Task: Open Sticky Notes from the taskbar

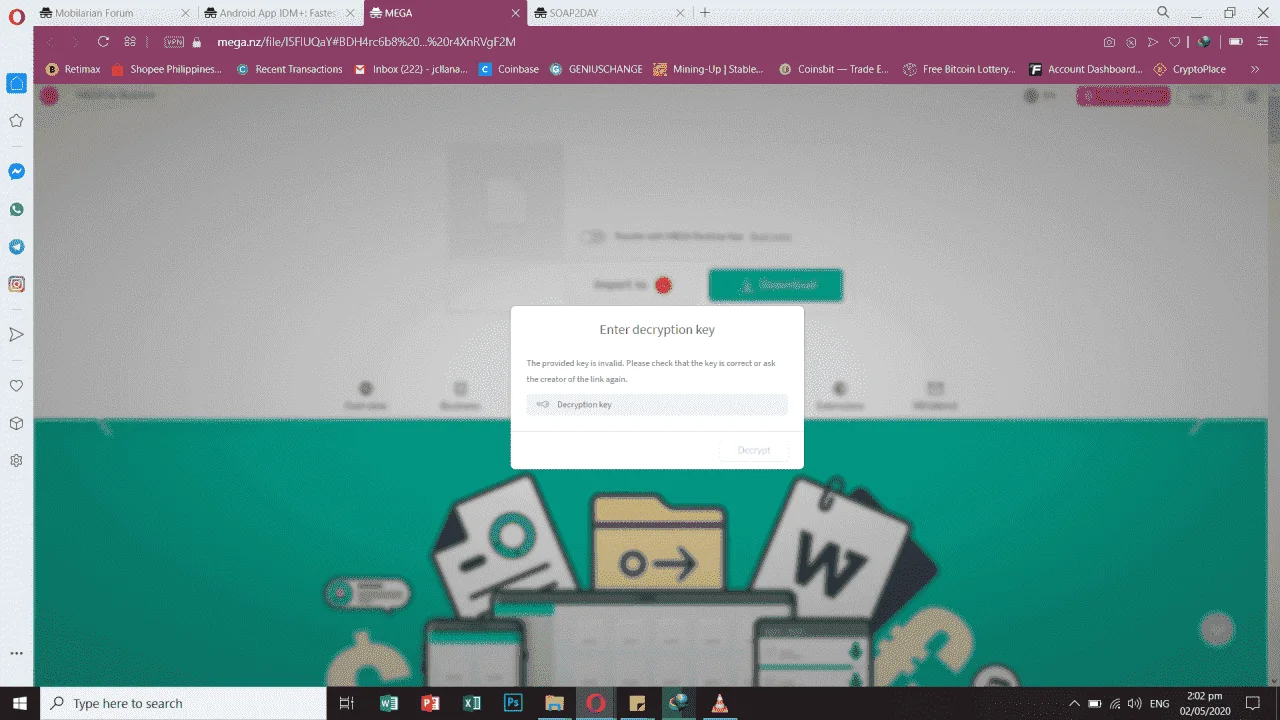Action: click(636, 703)
